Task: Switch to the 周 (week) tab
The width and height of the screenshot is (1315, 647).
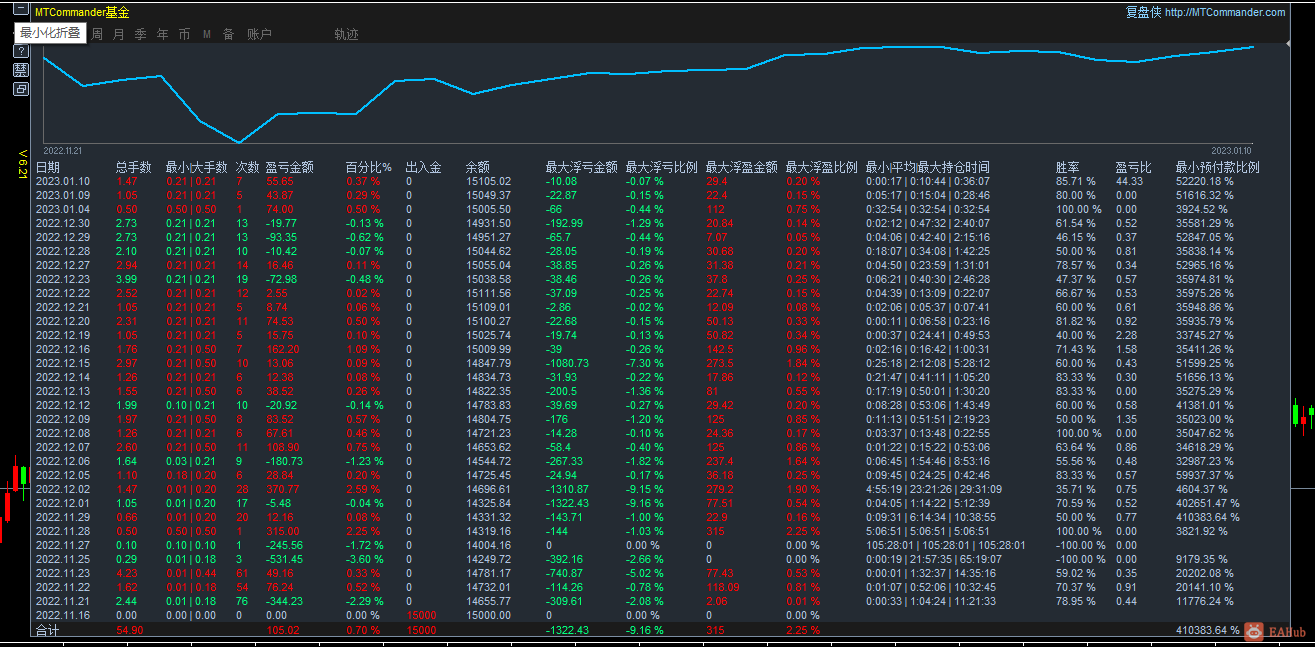Action: pos(97,34)
